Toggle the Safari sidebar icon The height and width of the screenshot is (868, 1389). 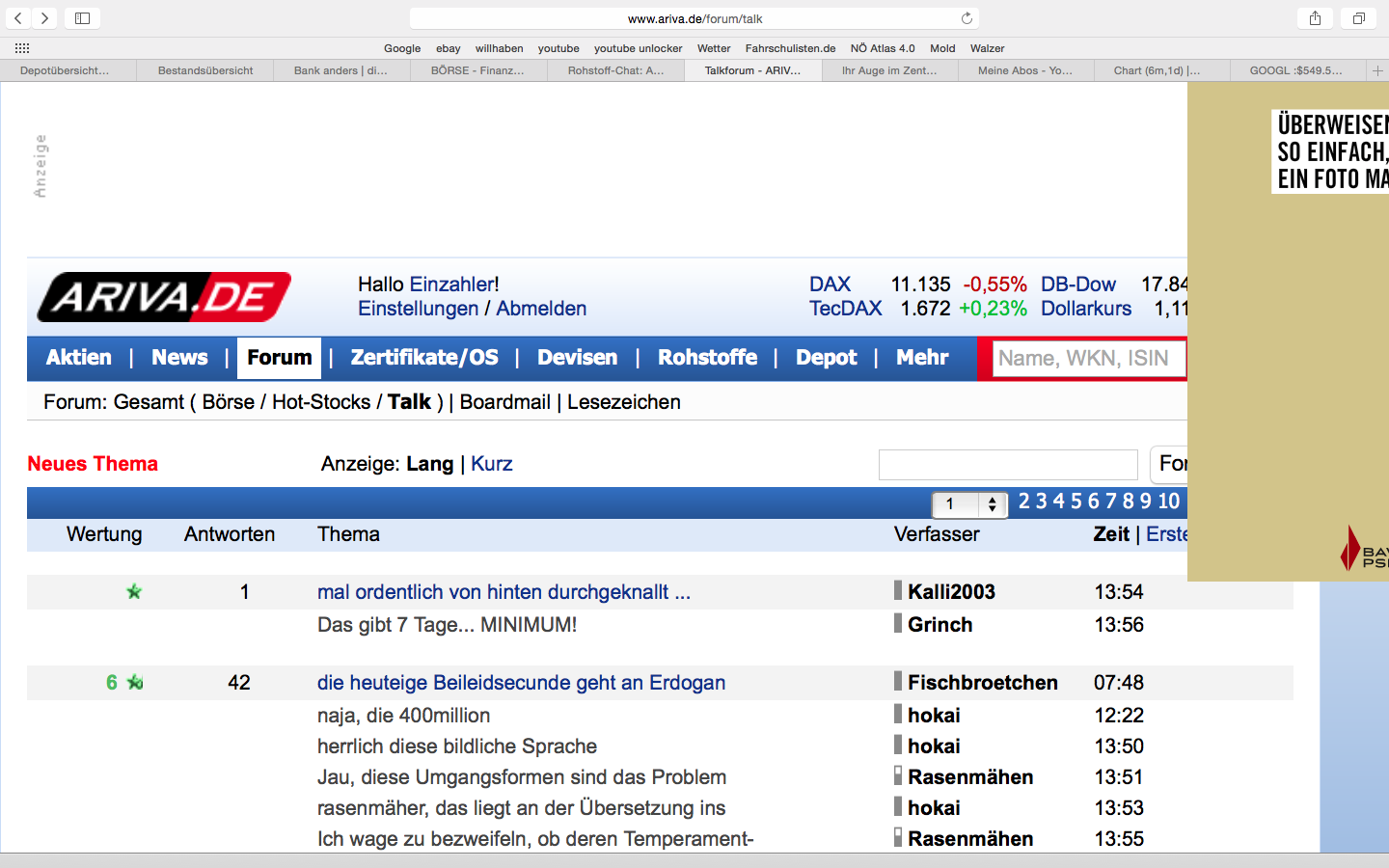(83, 18)
